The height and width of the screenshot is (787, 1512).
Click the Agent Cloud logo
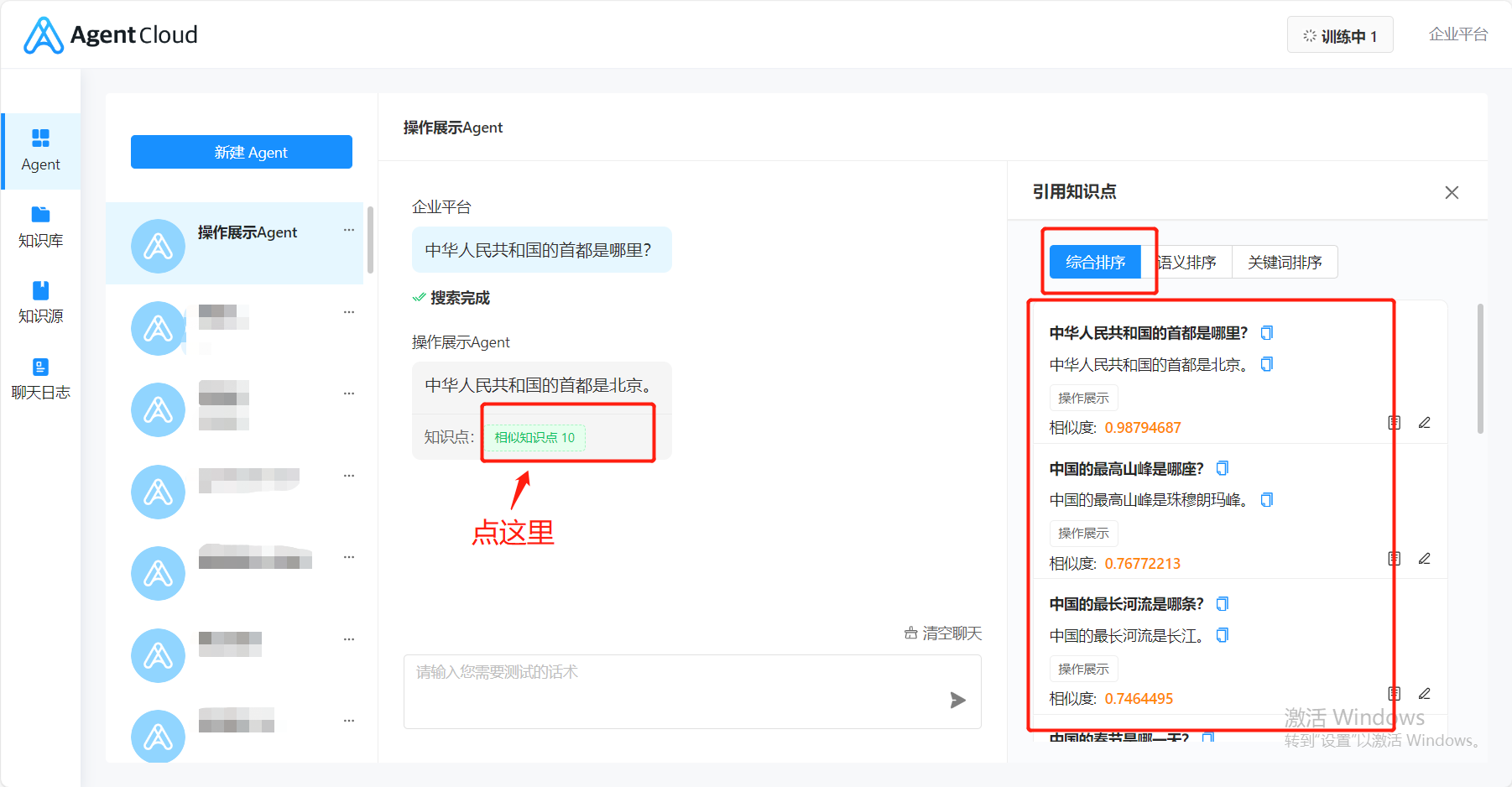(111, 35)
